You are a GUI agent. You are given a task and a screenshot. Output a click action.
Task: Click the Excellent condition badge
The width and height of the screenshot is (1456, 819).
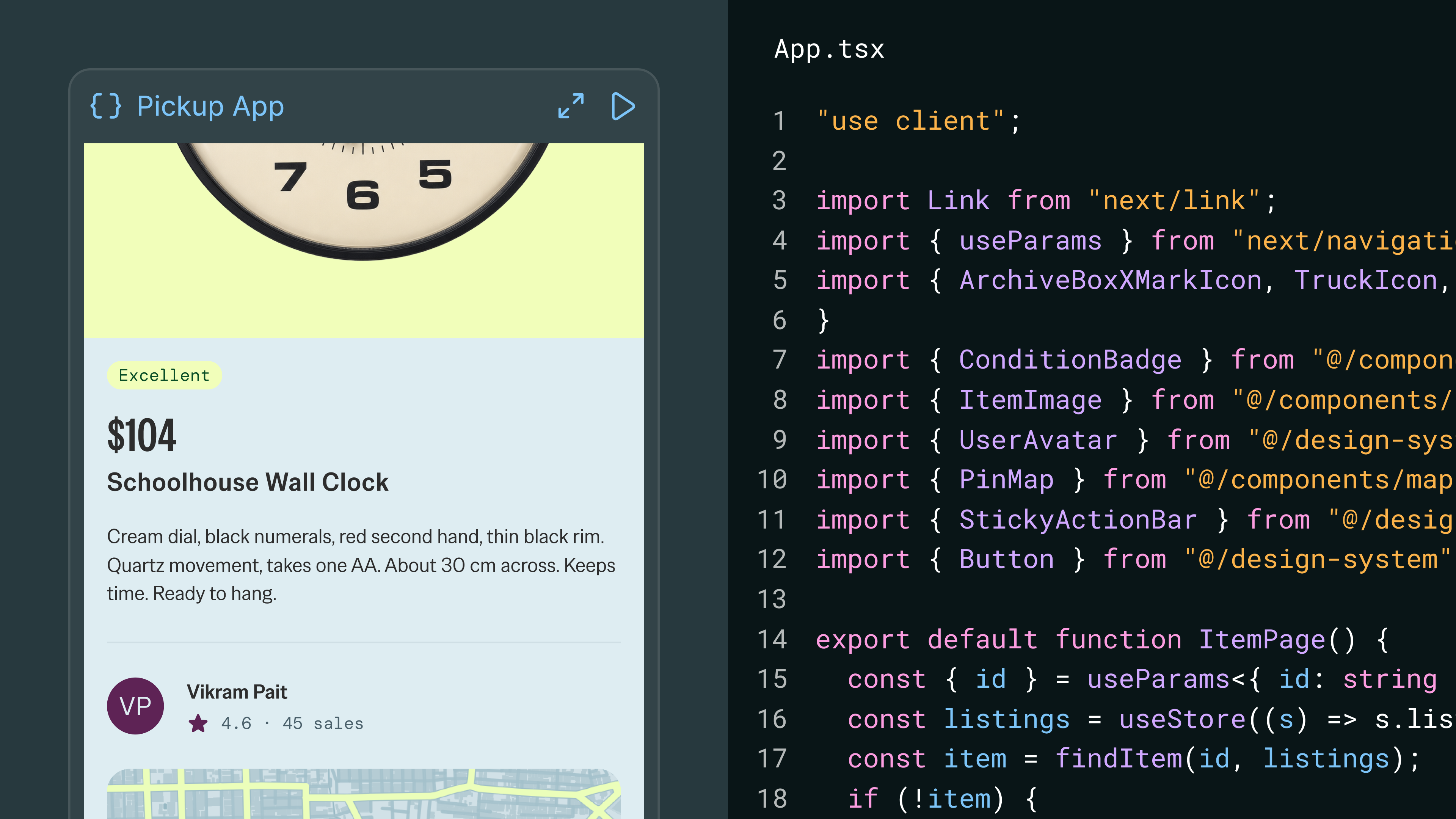(x=164, y=375)
